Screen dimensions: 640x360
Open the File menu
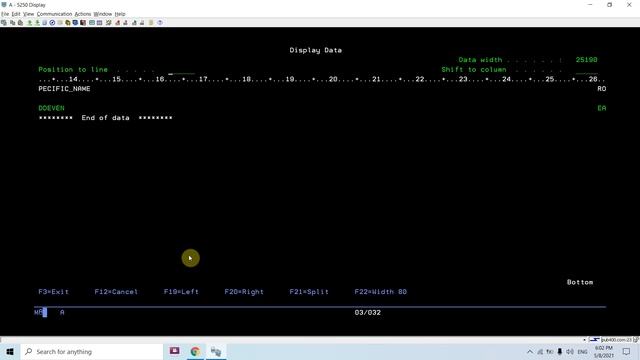(x=4, y=14)
